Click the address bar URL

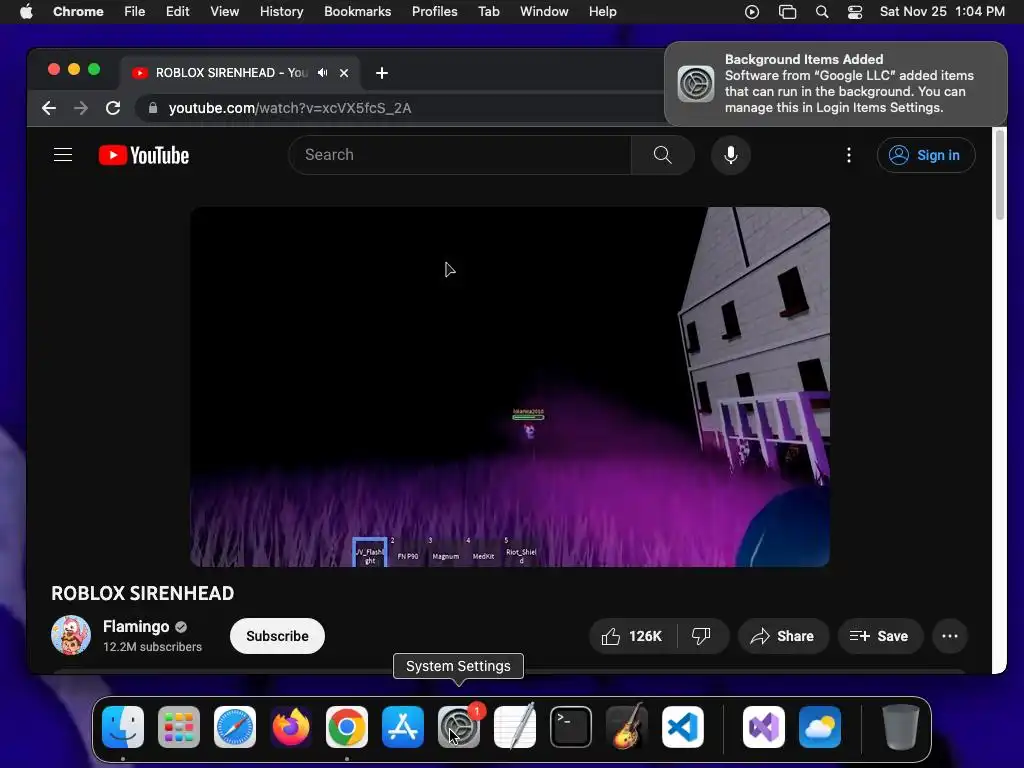[290, 108]
